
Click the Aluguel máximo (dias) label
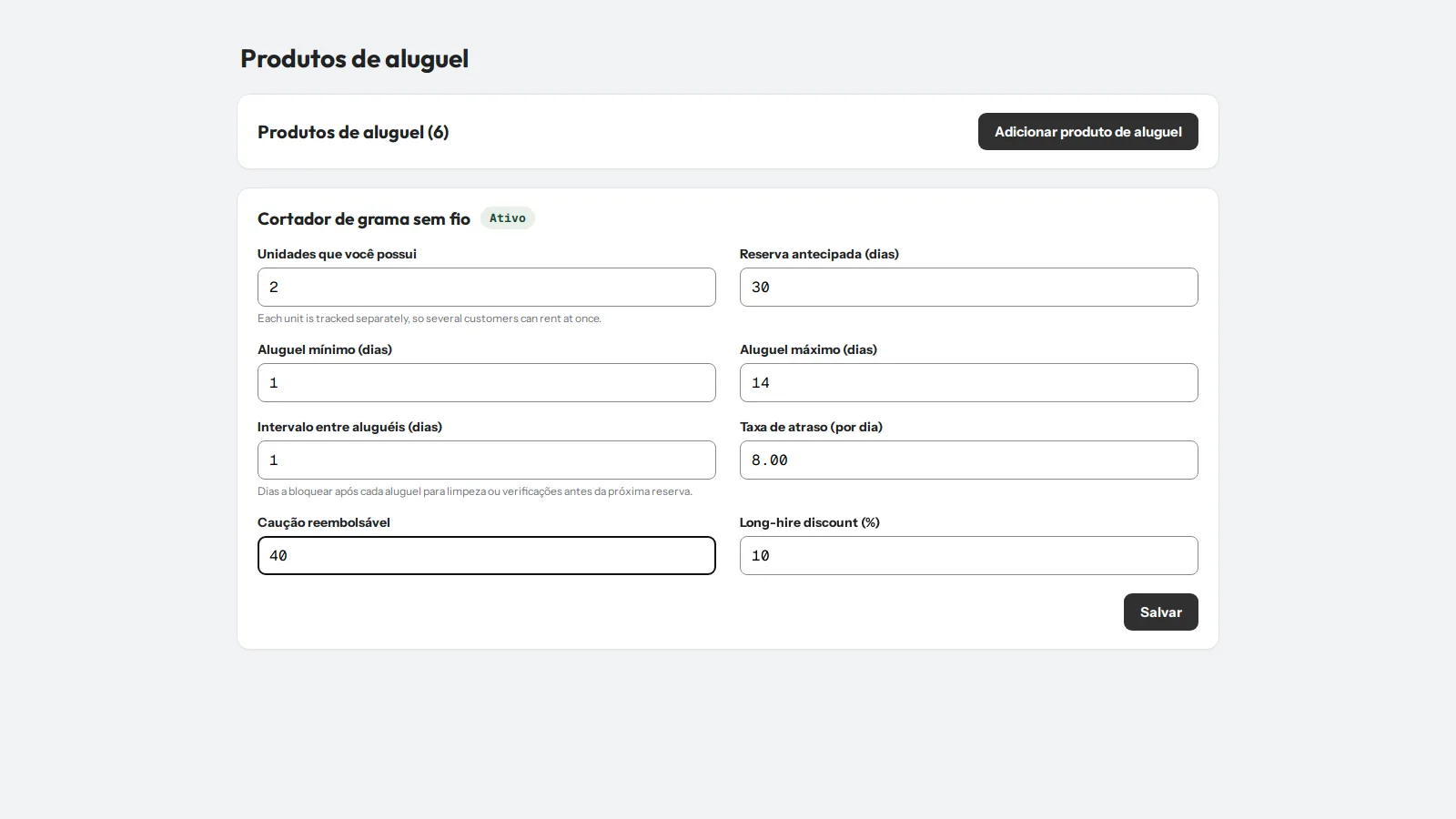coord(808,349)
